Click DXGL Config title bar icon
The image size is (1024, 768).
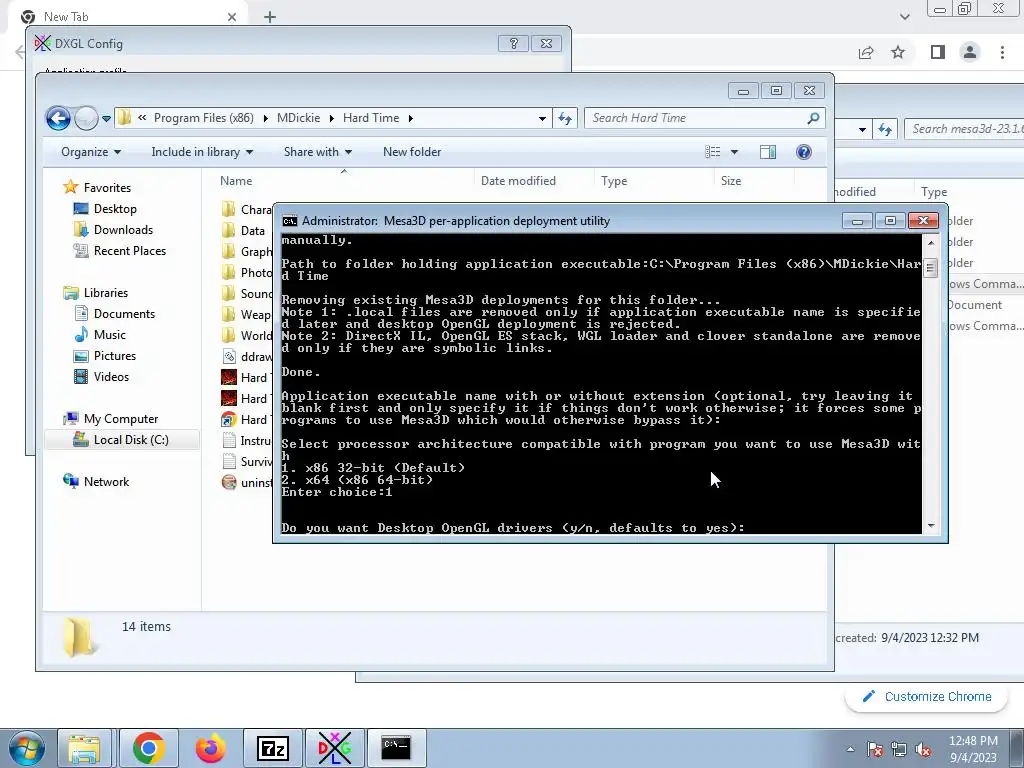(42, 44)
